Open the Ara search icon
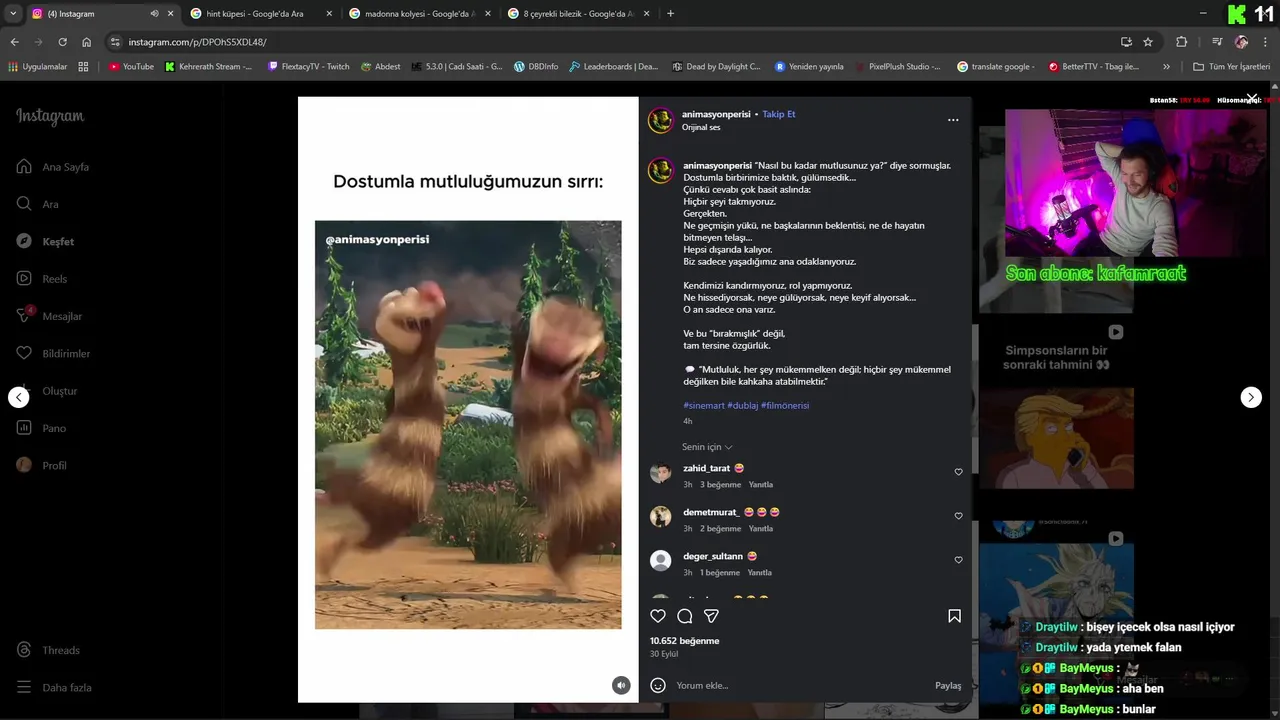Image resolution: width=1280 pixels, height=720 pixels. tap(24, 204)
